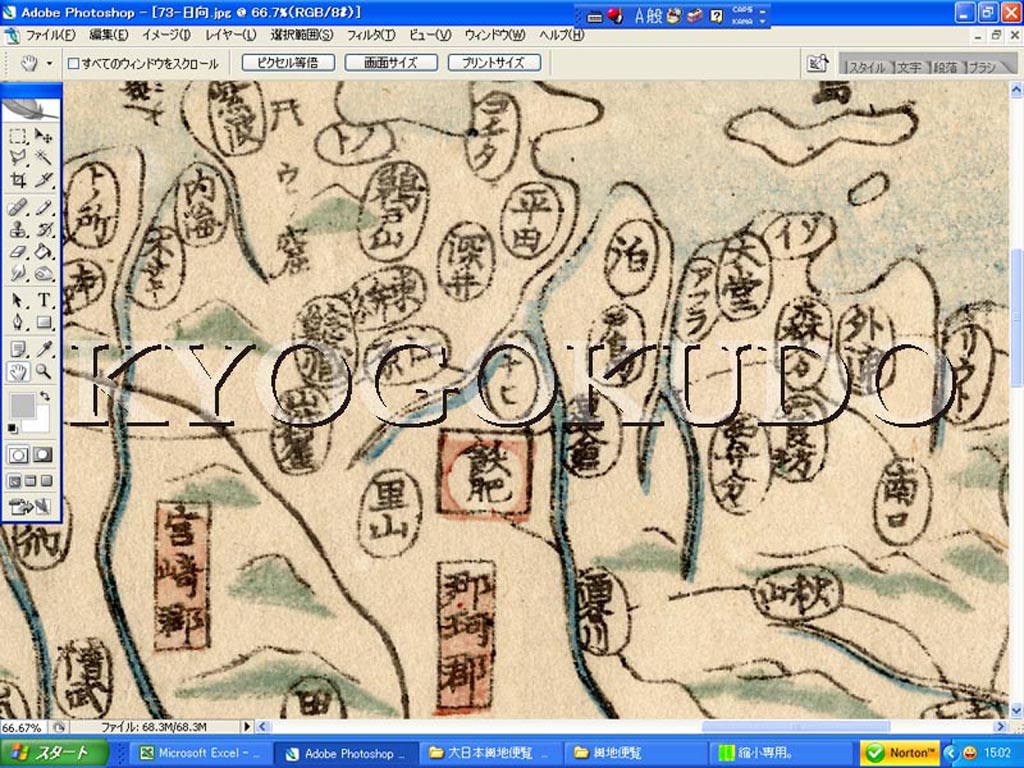Viewport: 1024px width, 768px height.
Task: Click the ピクセル等倍 button
Action: point(288,63)
